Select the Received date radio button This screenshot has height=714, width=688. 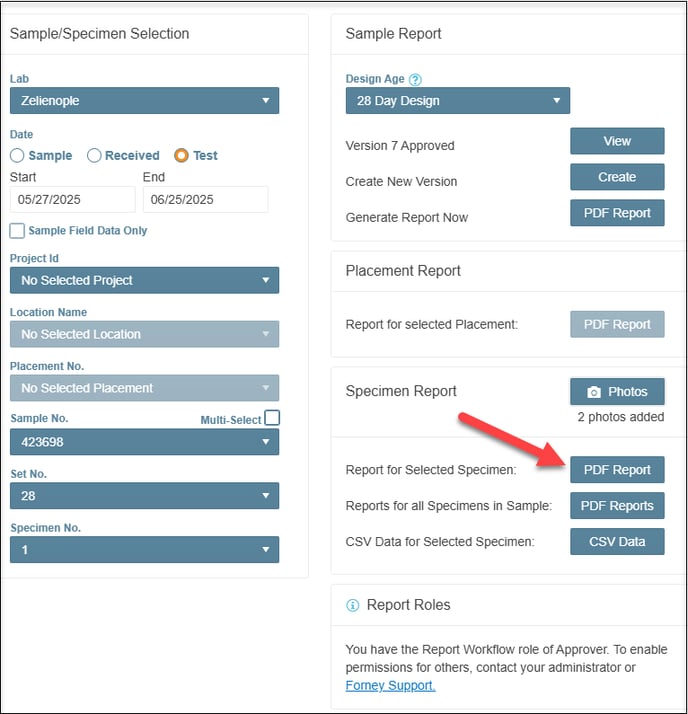pos(94,155)
